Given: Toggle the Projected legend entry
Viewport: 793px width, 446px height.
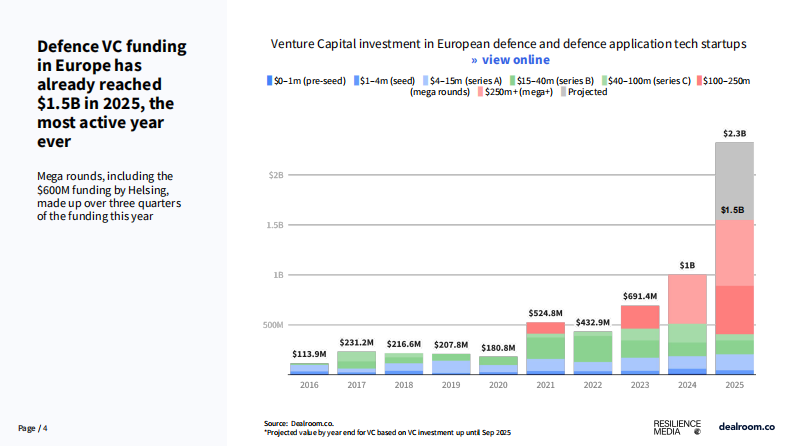Looking at the screenshot, I should (584, 91).
